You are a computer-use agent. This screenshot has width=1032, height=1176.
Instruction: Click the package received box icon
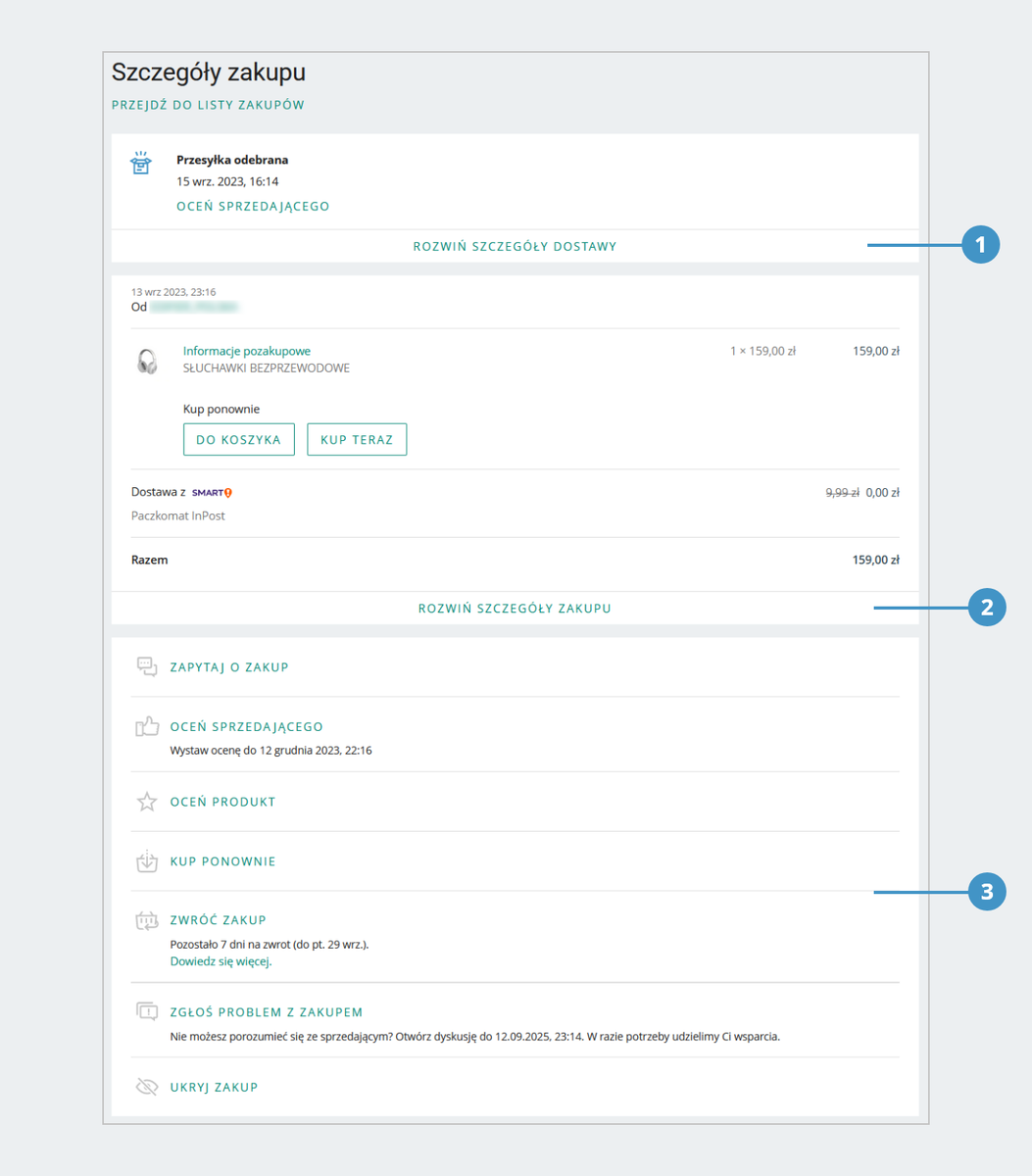[141, 163]
